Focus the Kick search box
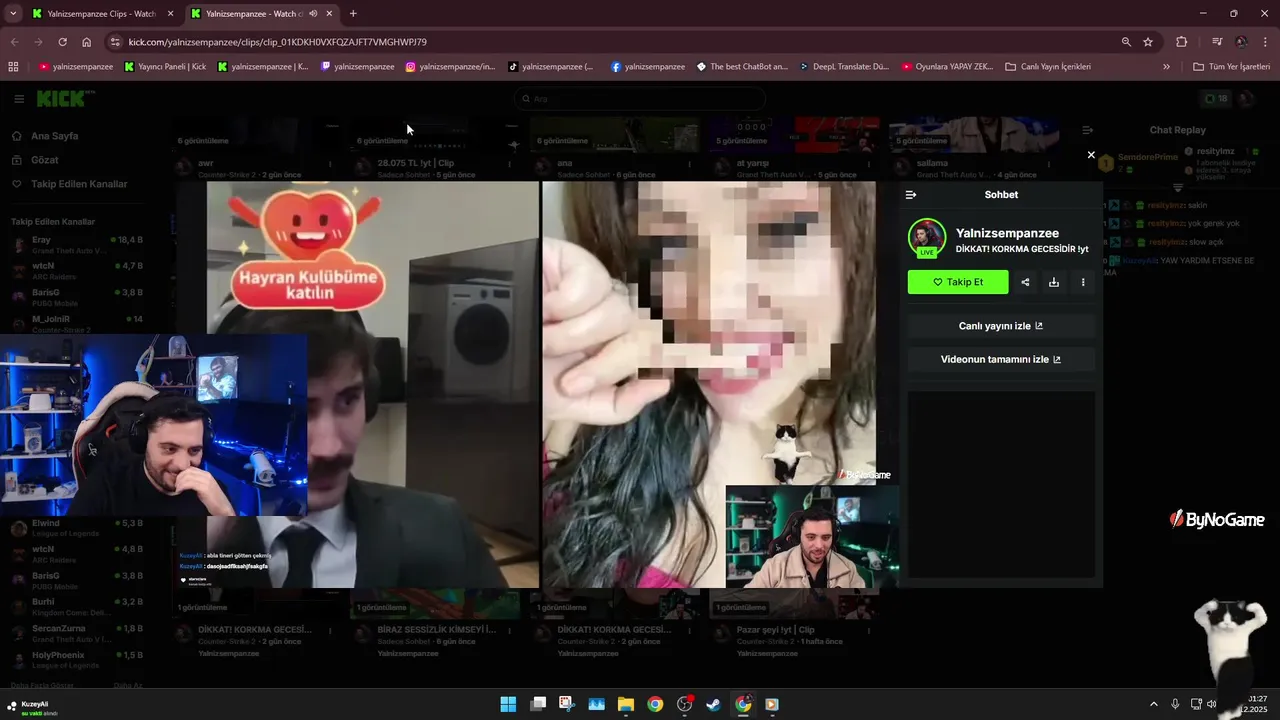 point(640,99)
